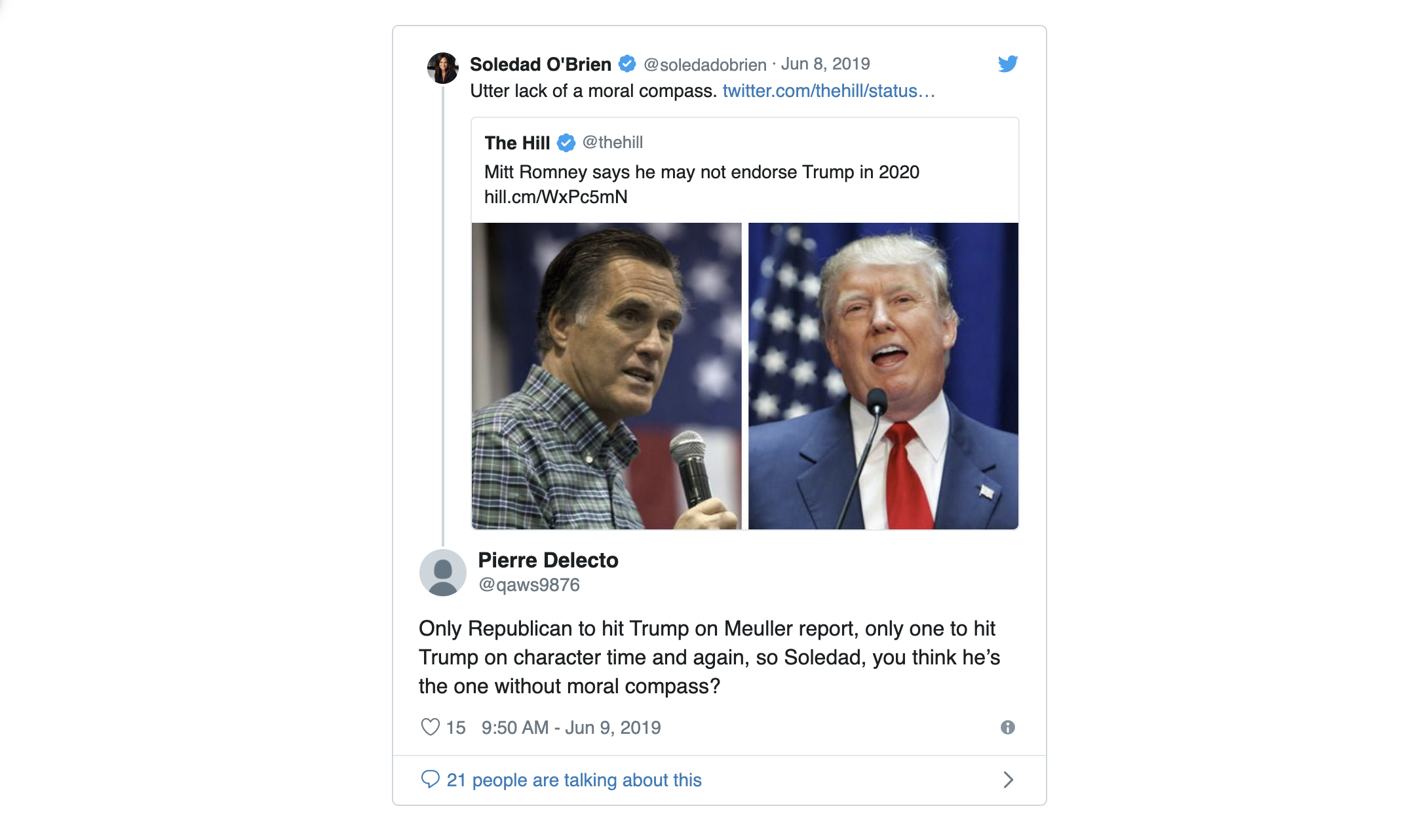Open Pierre Delecto's default avatar
This screenshot has width=1426, height=840.
443,573
